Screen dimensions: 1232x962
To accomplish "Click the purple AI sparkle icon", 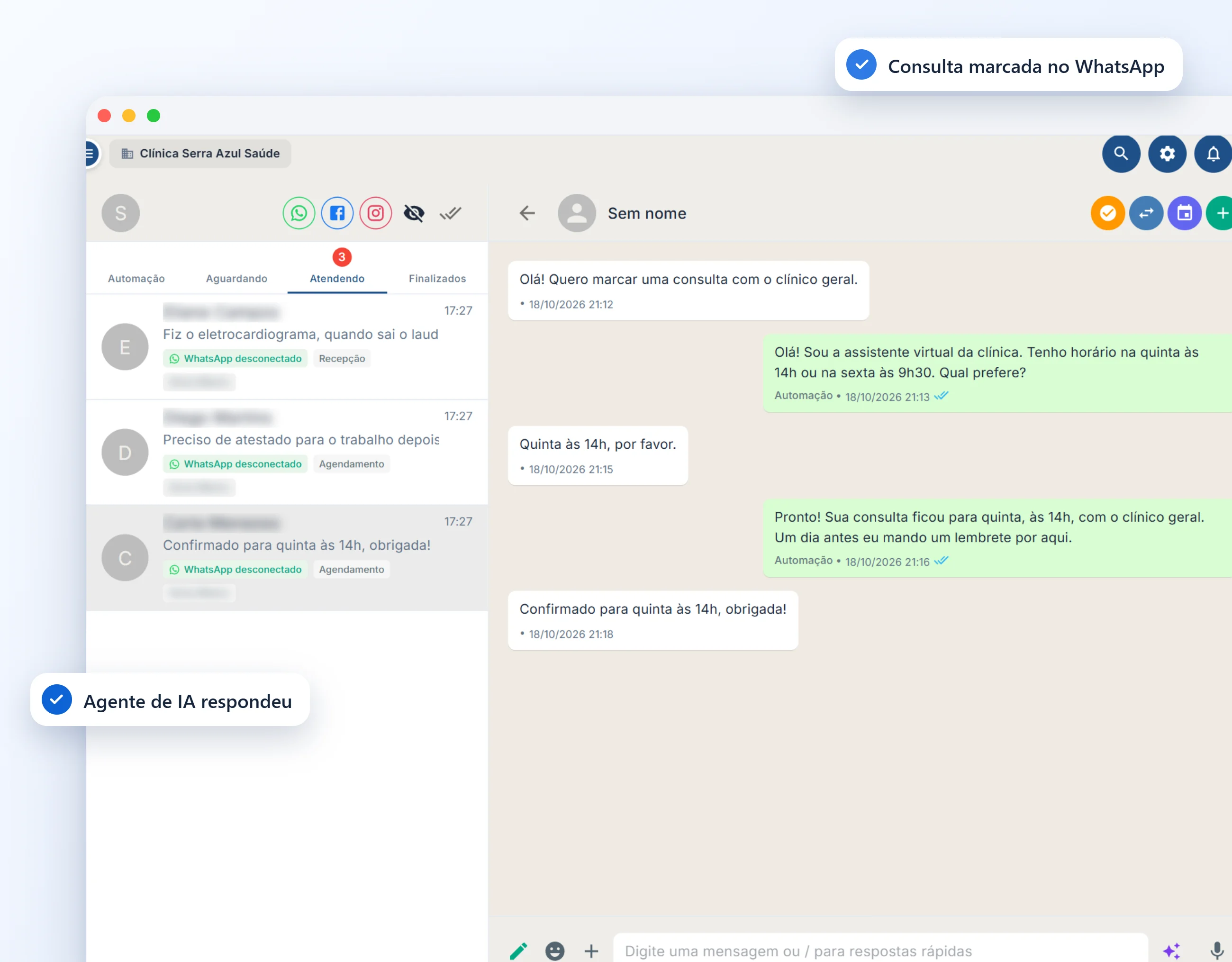I will 1172,951.
